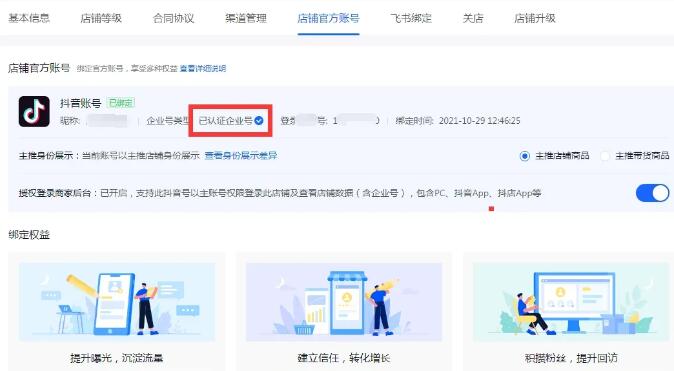674x371 pixels.
Task: Click the binding time 2021-10-29 12:46:25
Action: click(480, 121)
